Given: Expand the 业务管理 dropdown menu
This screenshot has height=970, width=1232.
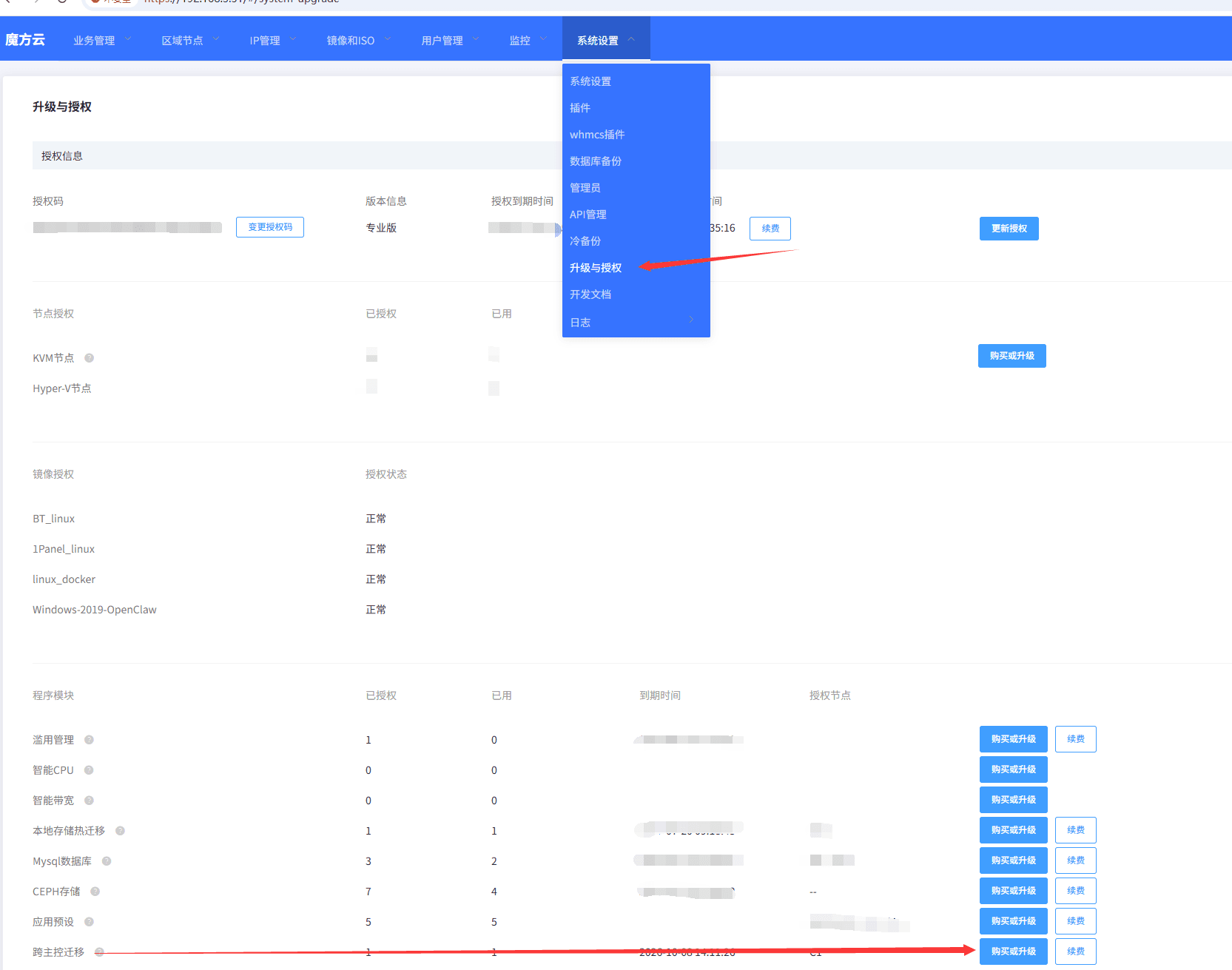Looking at the screenshot, I should point(102,40).
